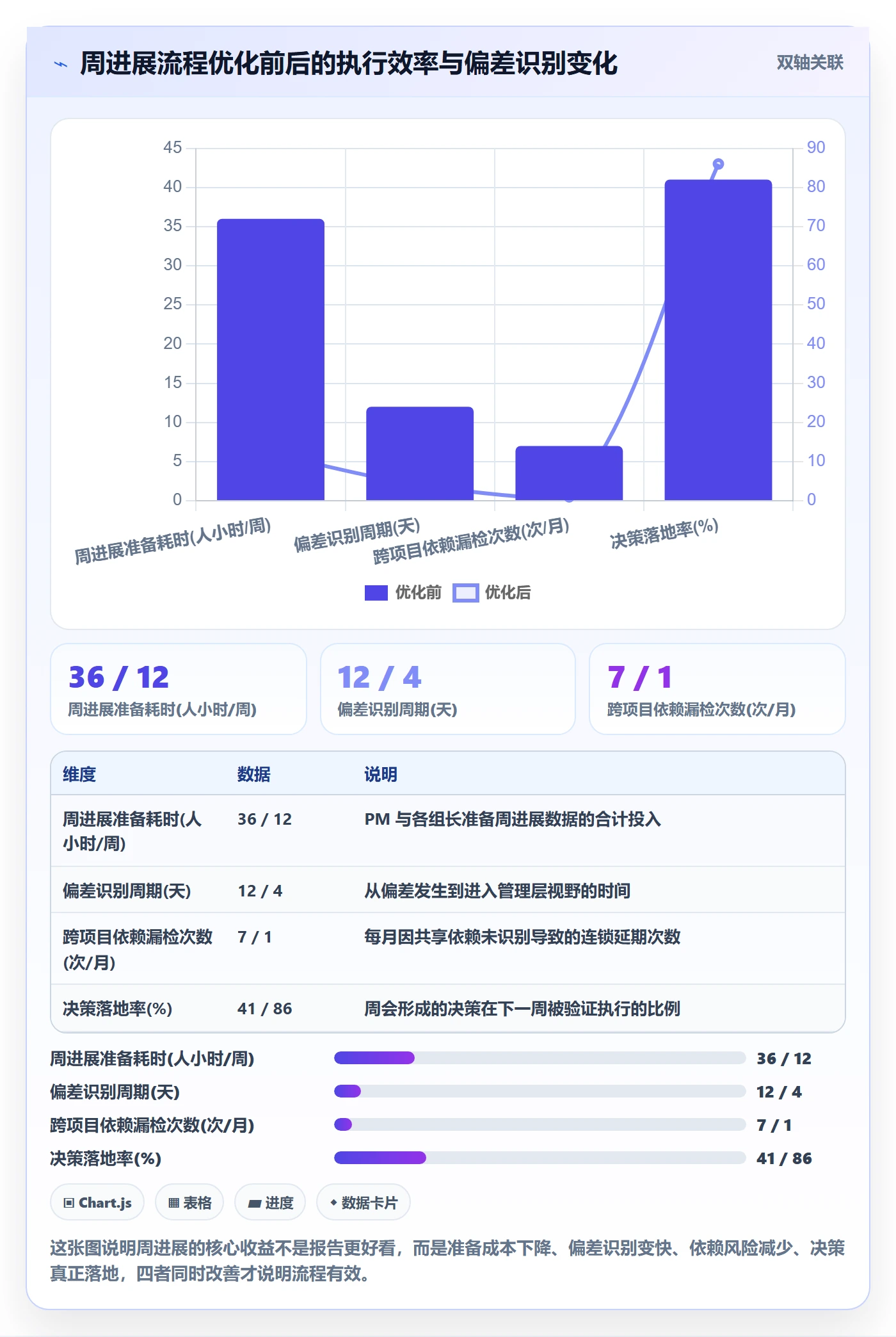Click the lightning bolt icon beside the title
This screenshot has width=896, height=1337.
coord(61,64)
